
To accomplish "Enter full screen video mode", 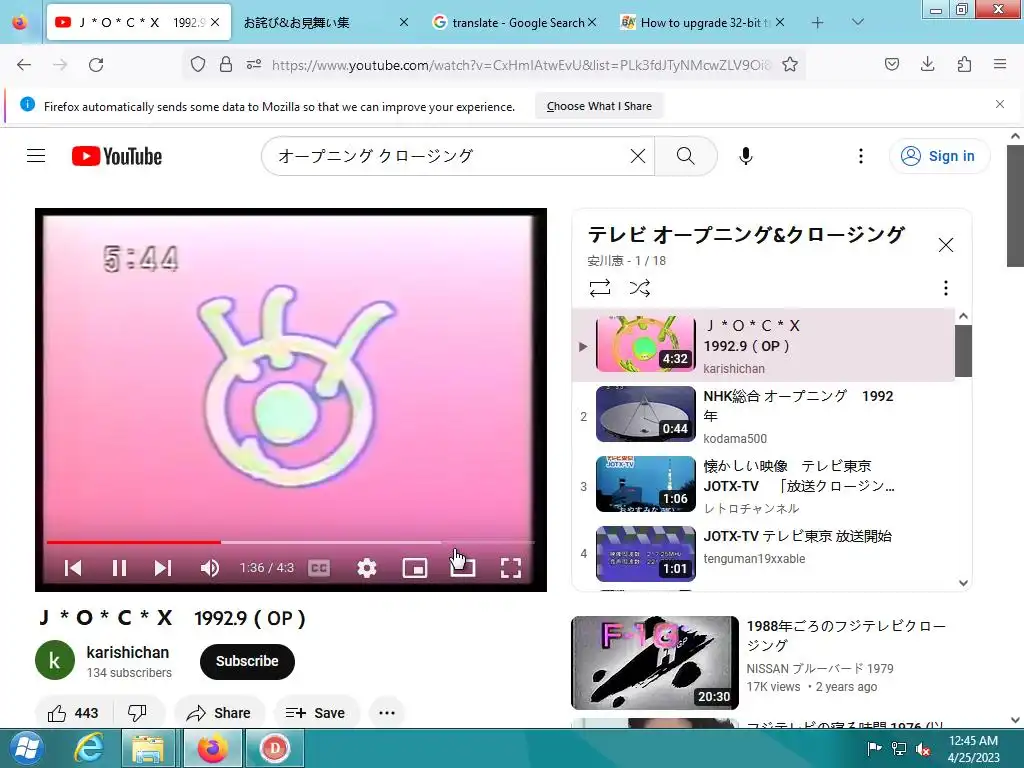I will [x=511, y=568].
